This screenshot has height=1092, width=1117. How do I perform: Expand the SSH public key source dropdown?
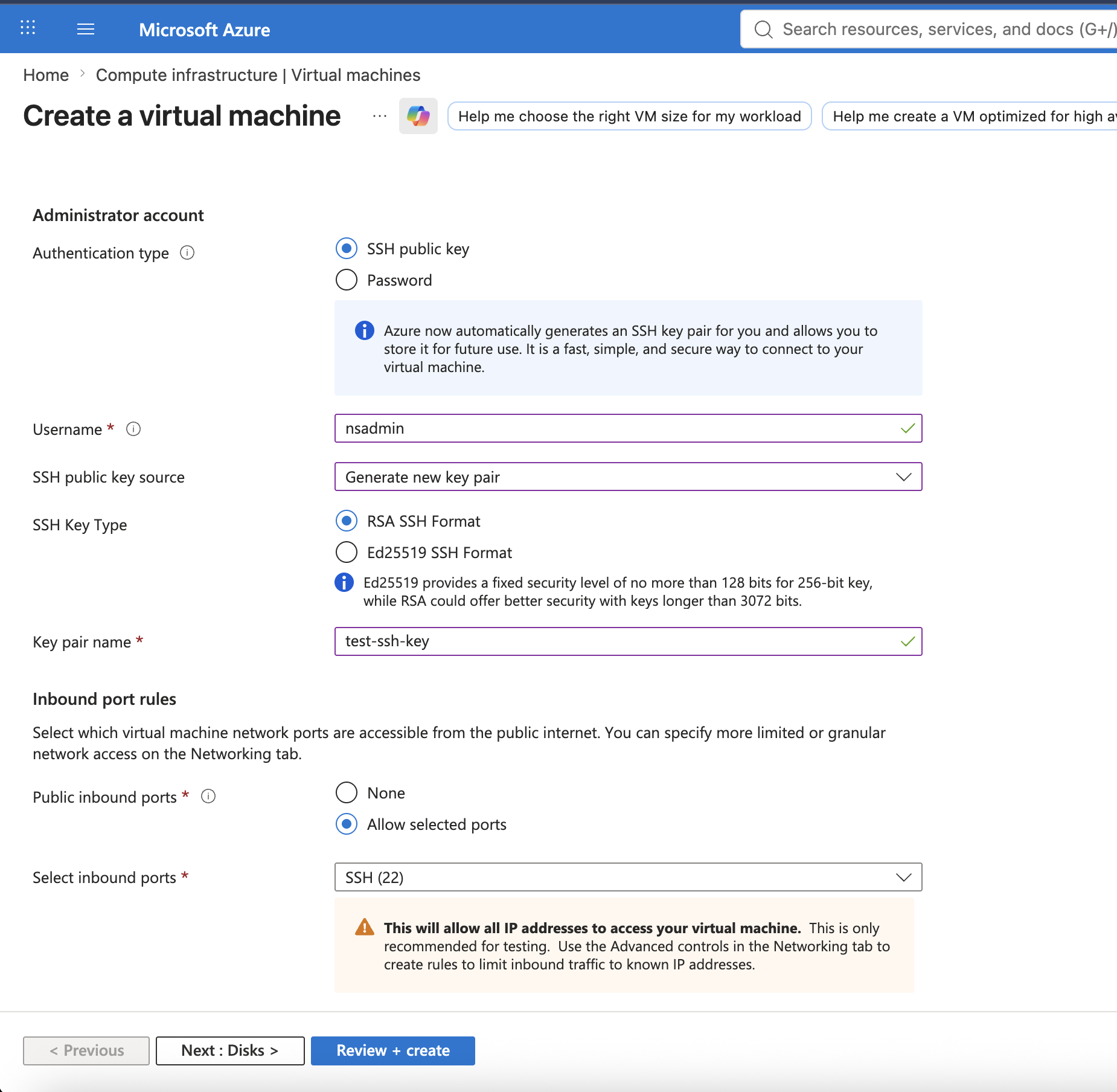629,477
